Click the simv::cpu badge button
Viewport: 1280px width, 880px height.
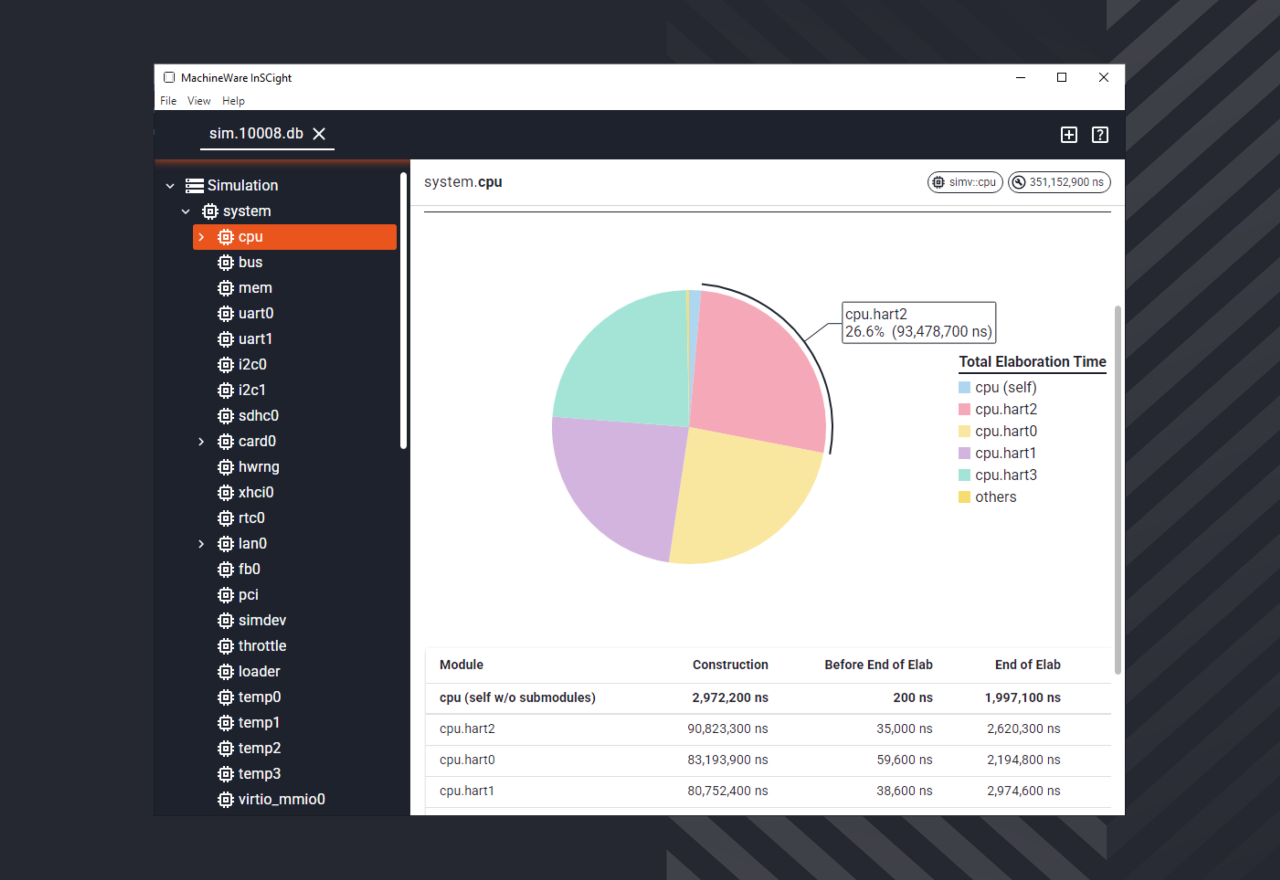[964, 182]
